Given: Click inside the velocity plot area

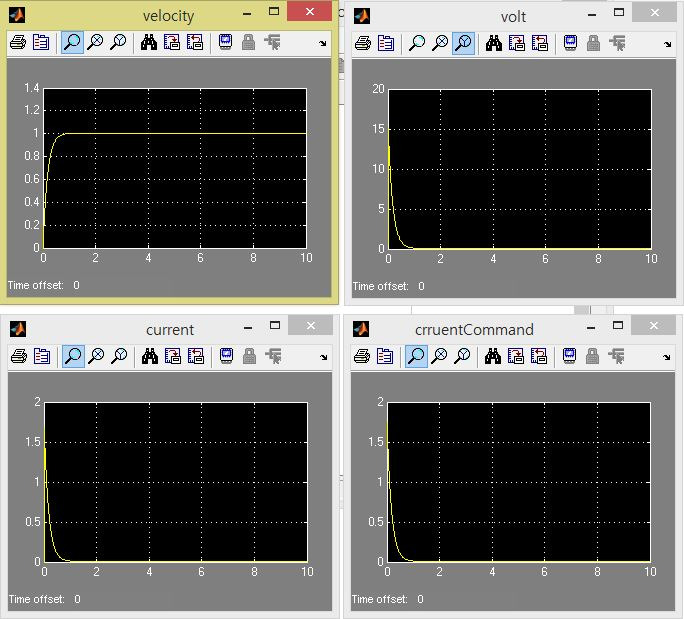Looking at the screenshot, I should point(175,168).
